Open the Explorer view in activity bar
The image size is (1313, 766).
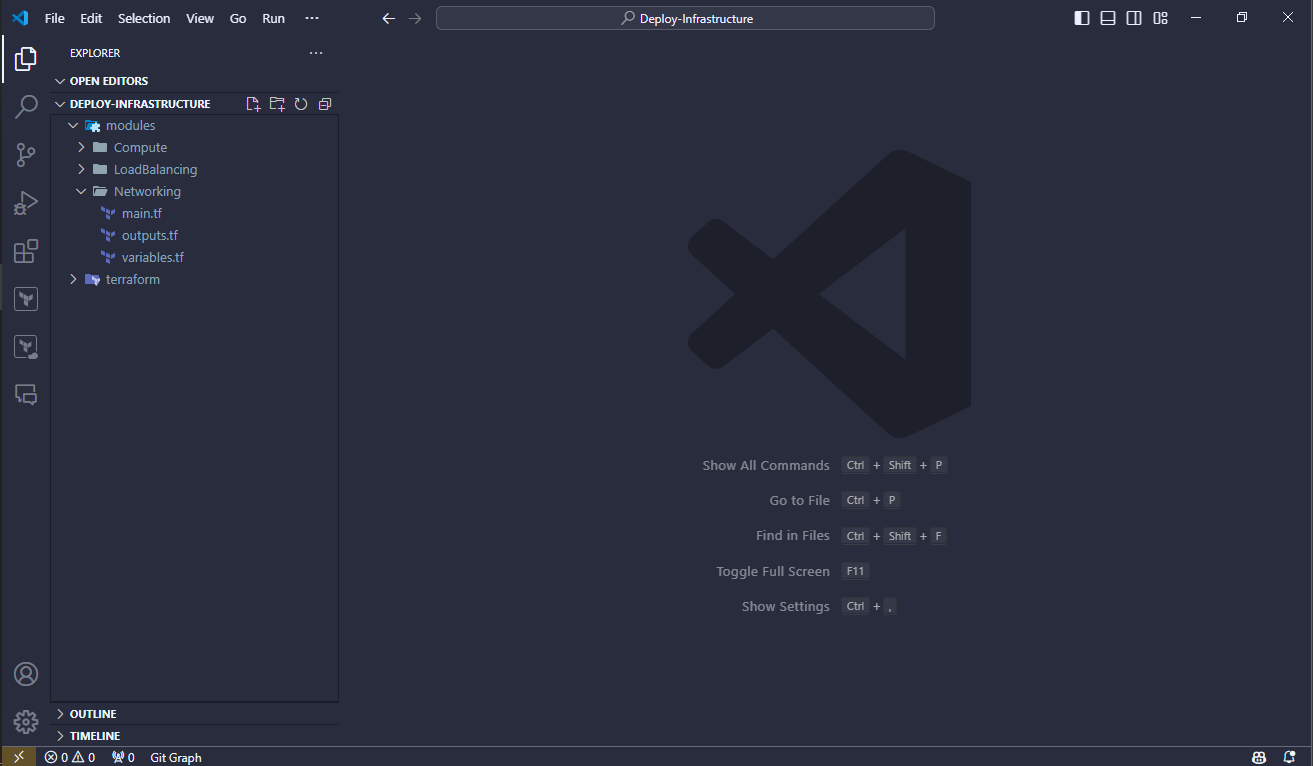pos(26,59)
